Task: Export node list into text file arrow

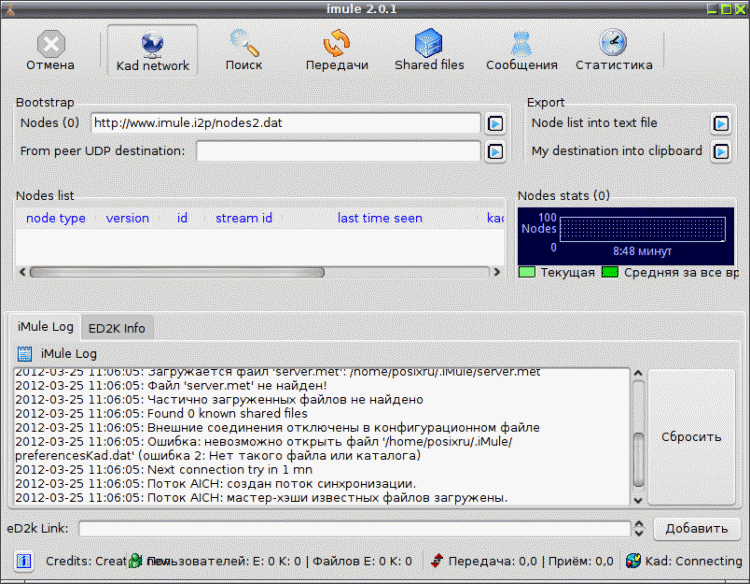Action: click(x=721, y=124)
